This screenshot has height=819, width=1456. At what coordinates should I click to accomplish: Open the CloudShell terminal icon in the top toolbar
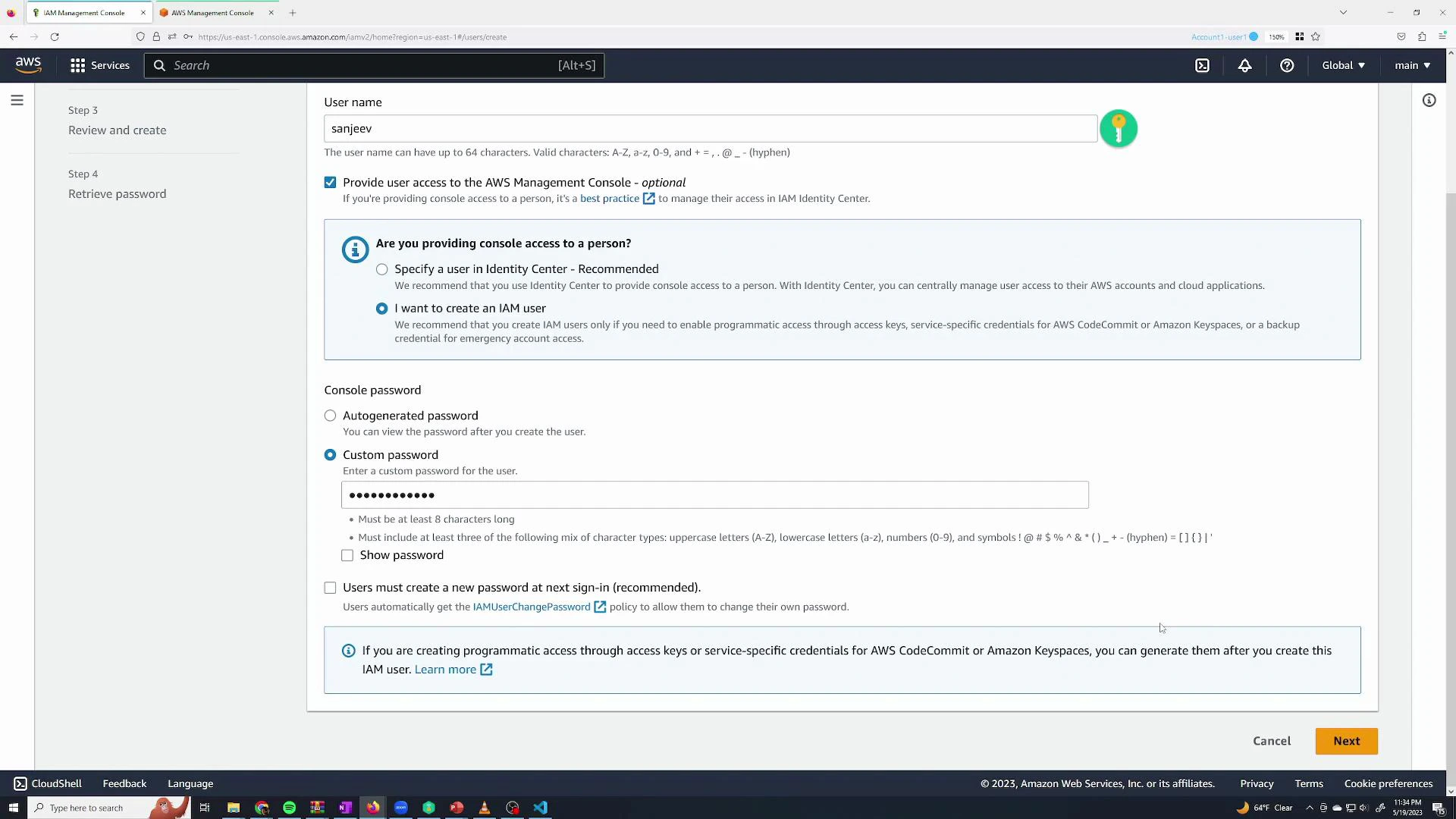click(1203, 65)
